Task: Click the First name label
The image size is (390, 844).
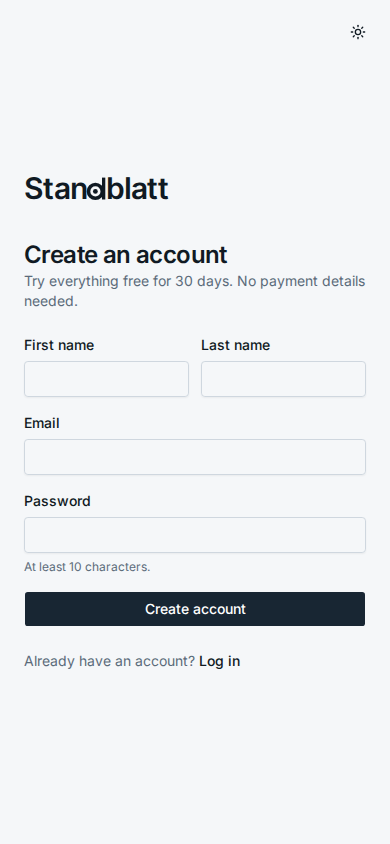Action: (59, 345)
